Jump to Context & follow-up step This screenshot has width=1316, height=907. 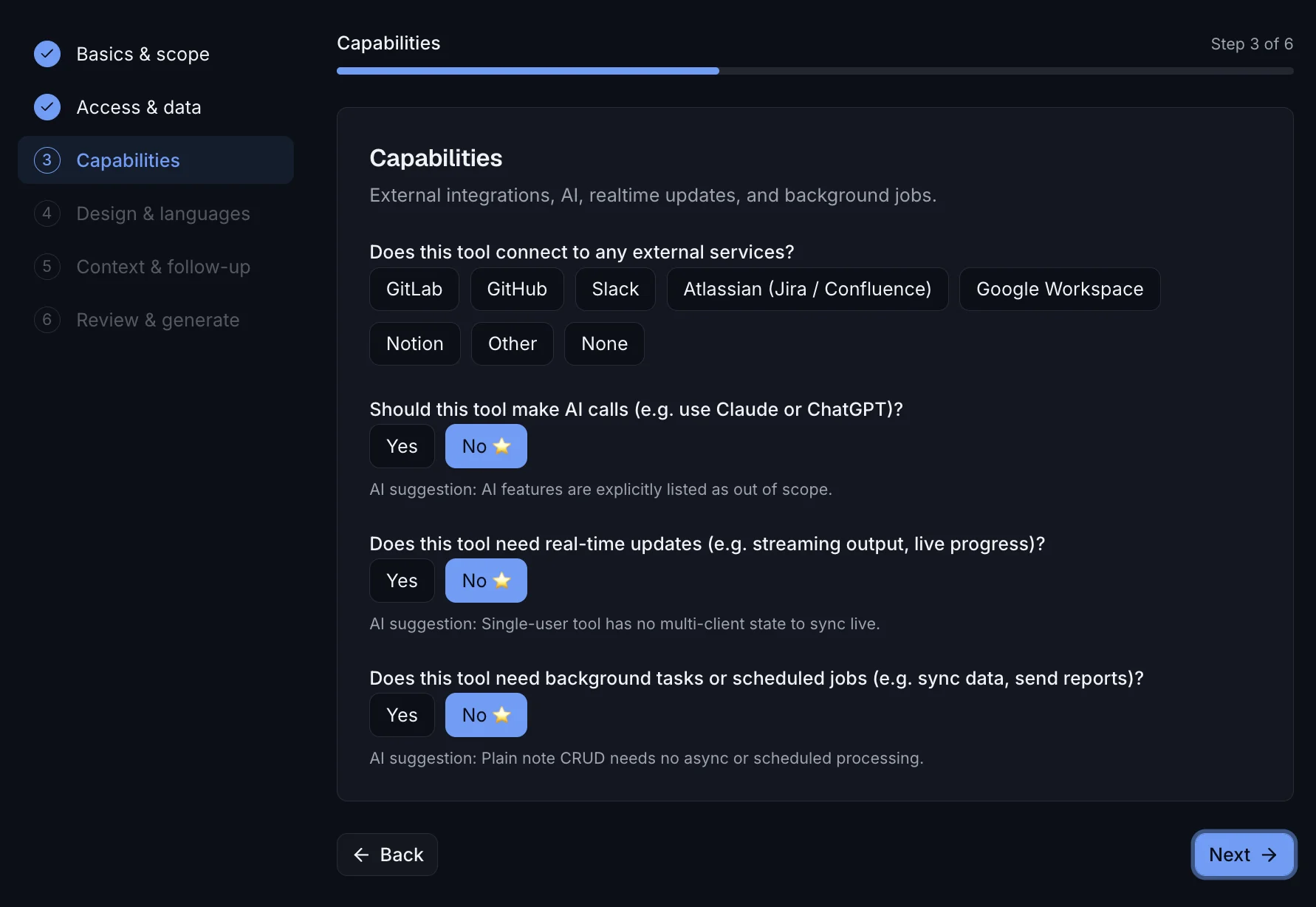click(156, 267)
